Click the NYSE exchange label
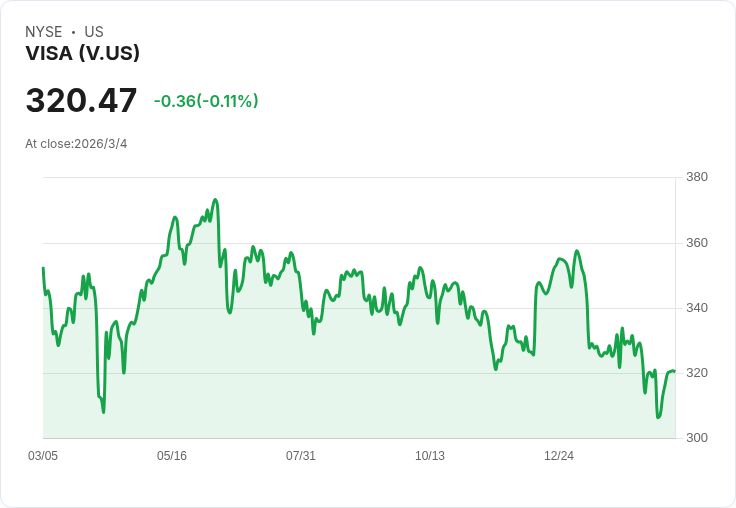The image size is (736, 508). 43,32
